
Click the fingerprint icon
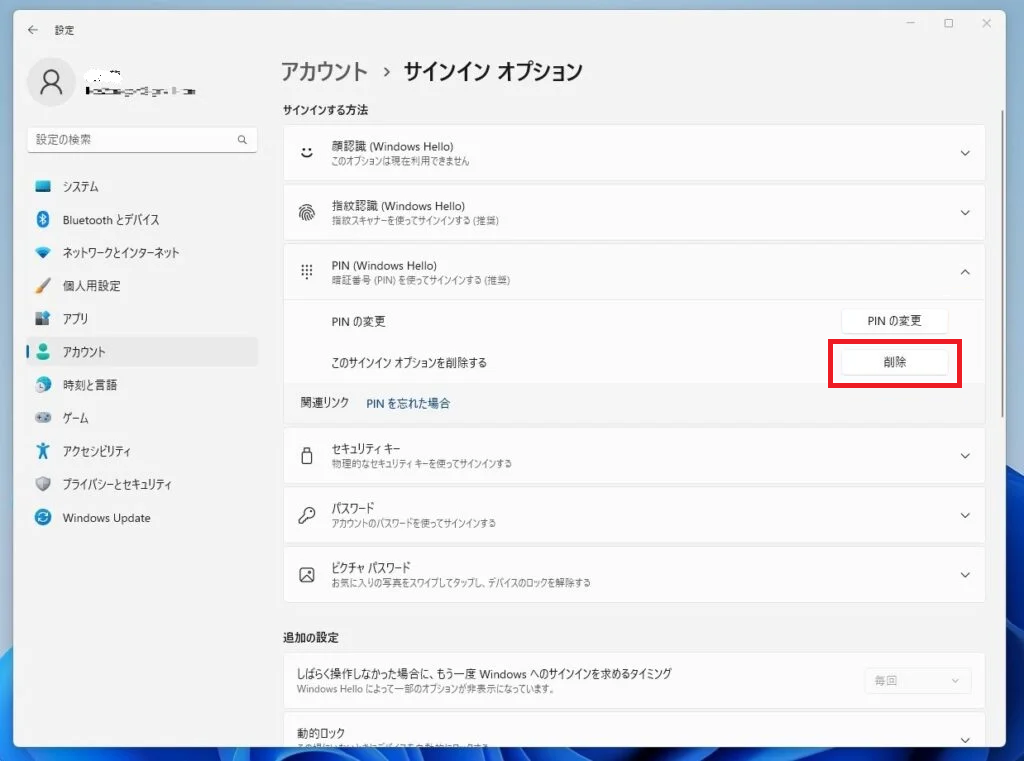(x=306, y=213)
